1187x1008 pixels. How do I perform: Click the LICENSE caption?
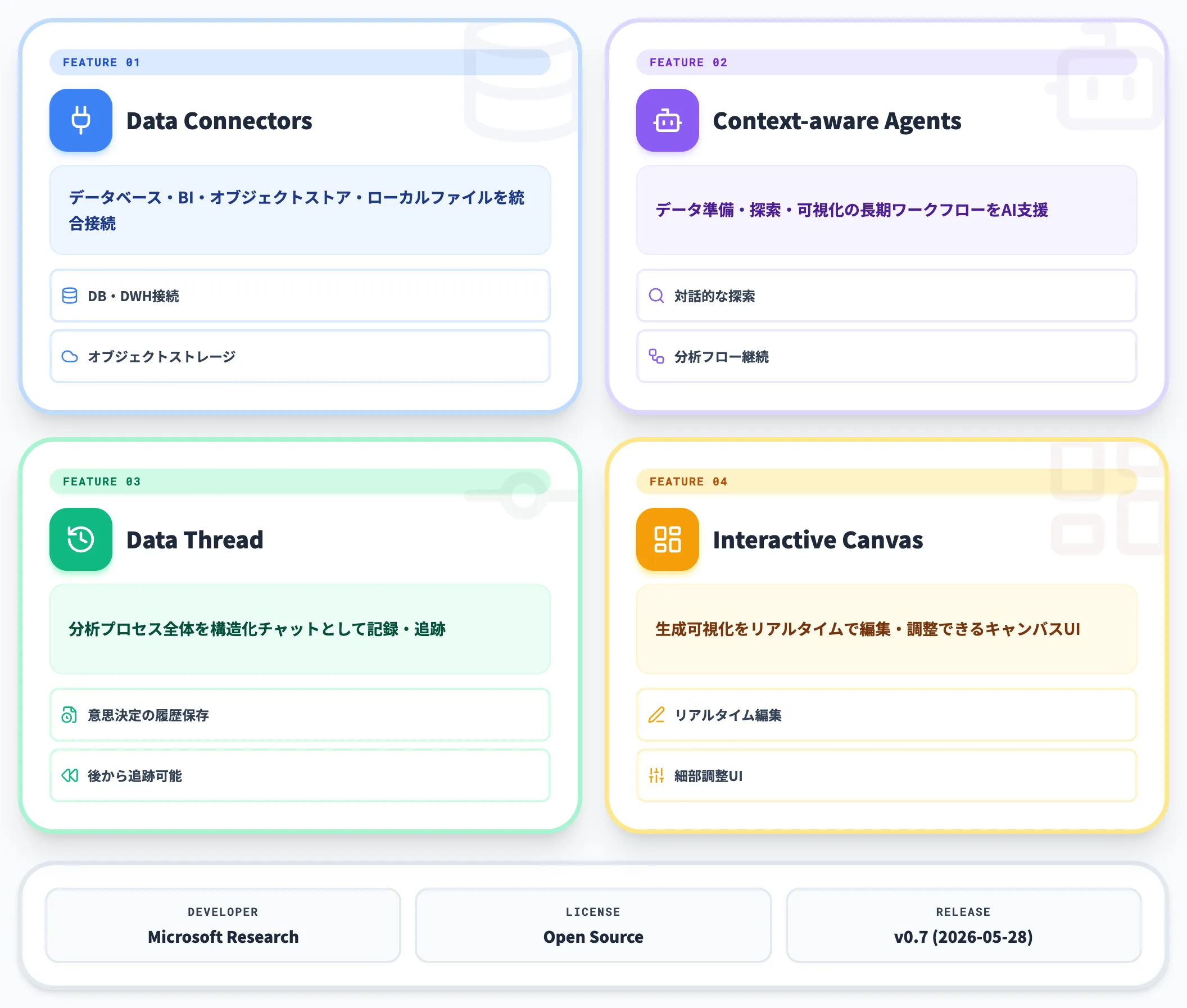coord(593,912)
